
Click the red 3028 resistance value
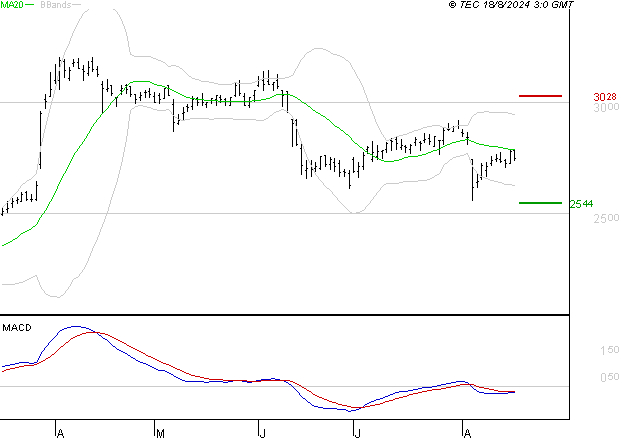click(x=605, y=97)
